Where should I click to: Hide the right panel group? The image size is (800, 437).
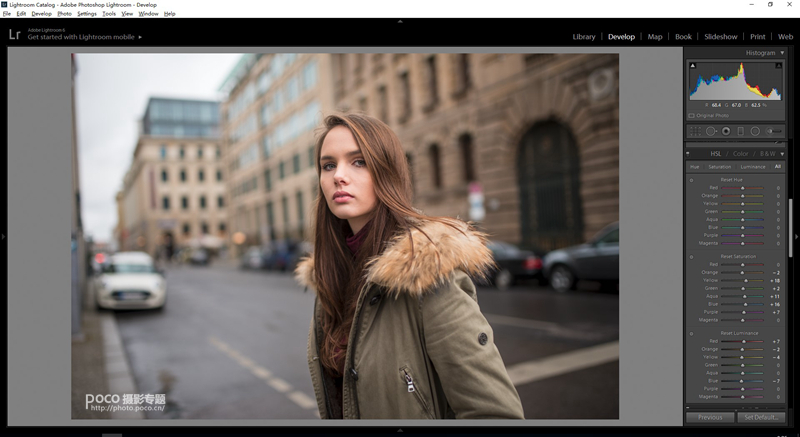(796, 237)
